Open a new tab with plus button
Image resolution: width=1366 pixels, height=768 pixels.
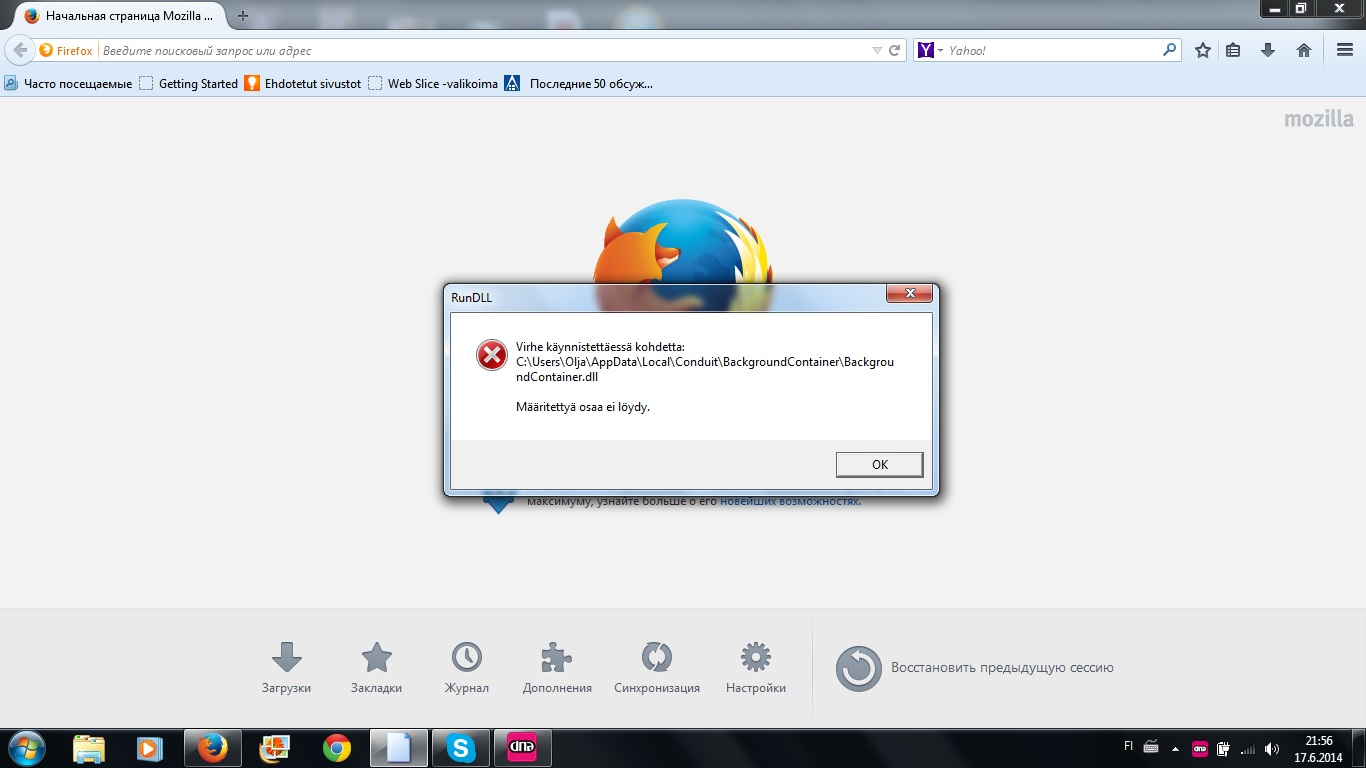point(242,16)
